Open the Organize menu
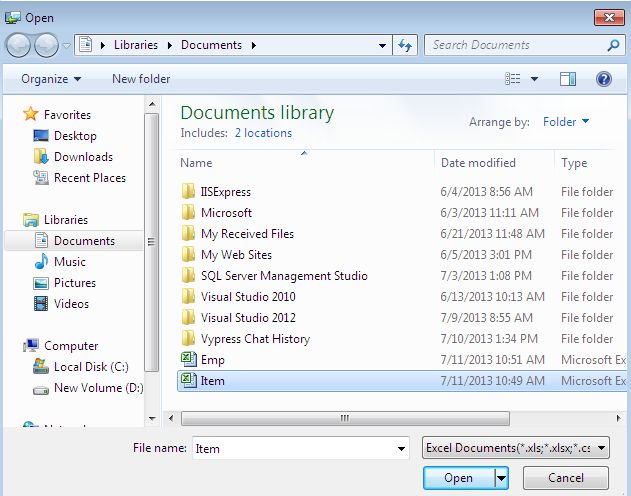This screenshot has height=496, width=631. [x=51, y=79]
